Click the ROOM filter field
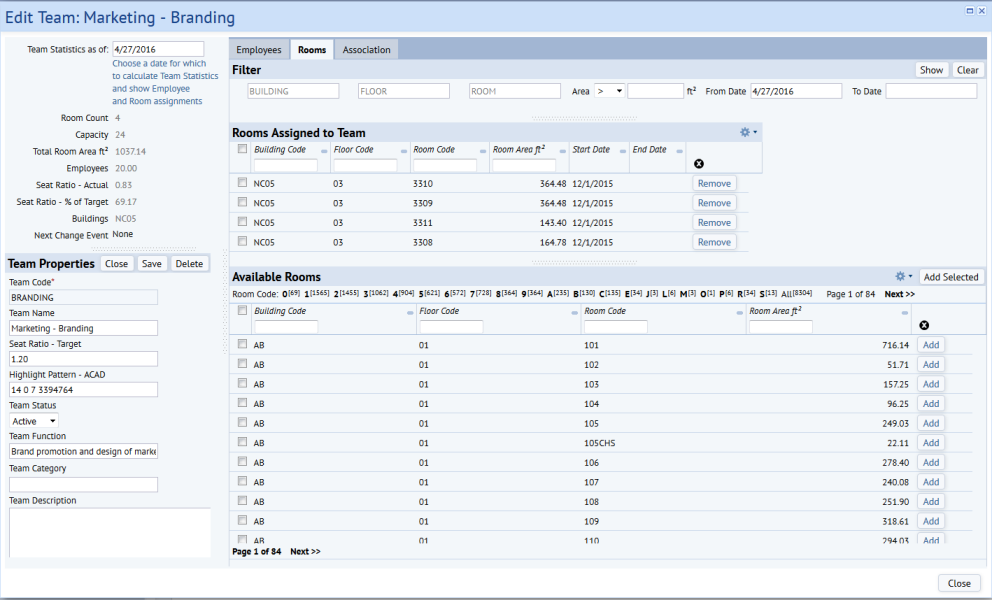Viewport: 993px width, 601px height. 515,91
